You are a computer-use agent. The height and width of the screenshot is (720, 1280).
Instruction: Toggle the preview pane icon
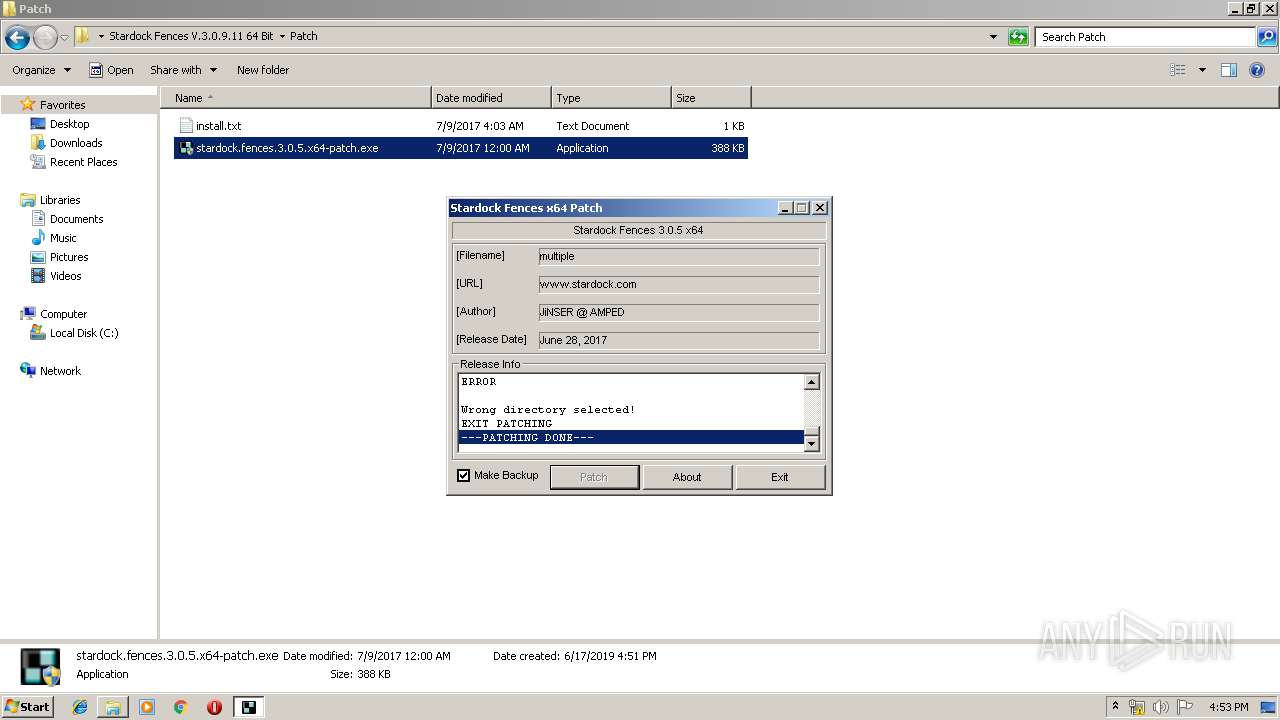click(1229, 70)
